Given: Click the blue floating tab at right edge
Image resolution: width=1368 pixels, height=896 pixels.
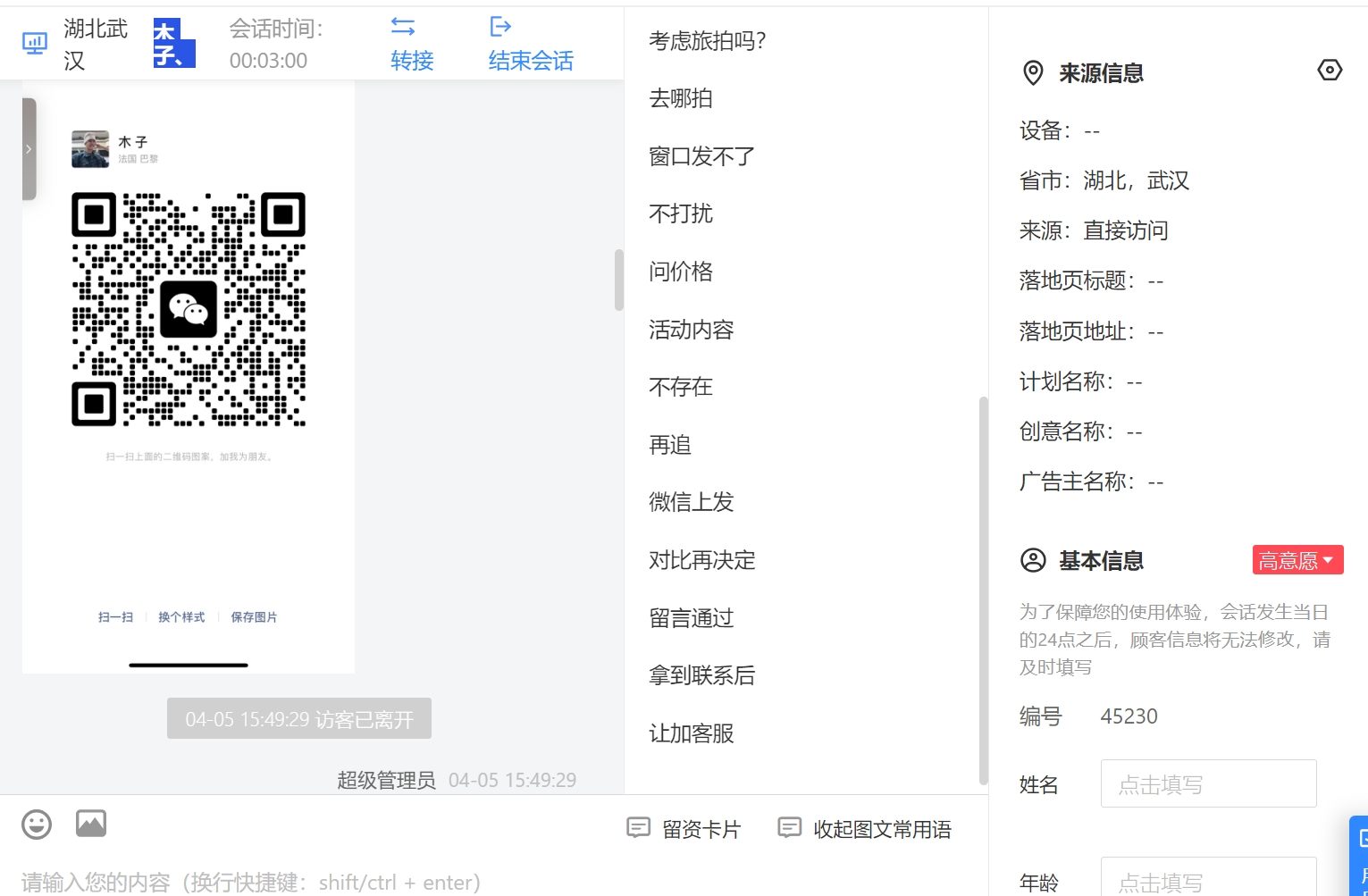Looking at the screenshot, I should tap(1359, 855).
